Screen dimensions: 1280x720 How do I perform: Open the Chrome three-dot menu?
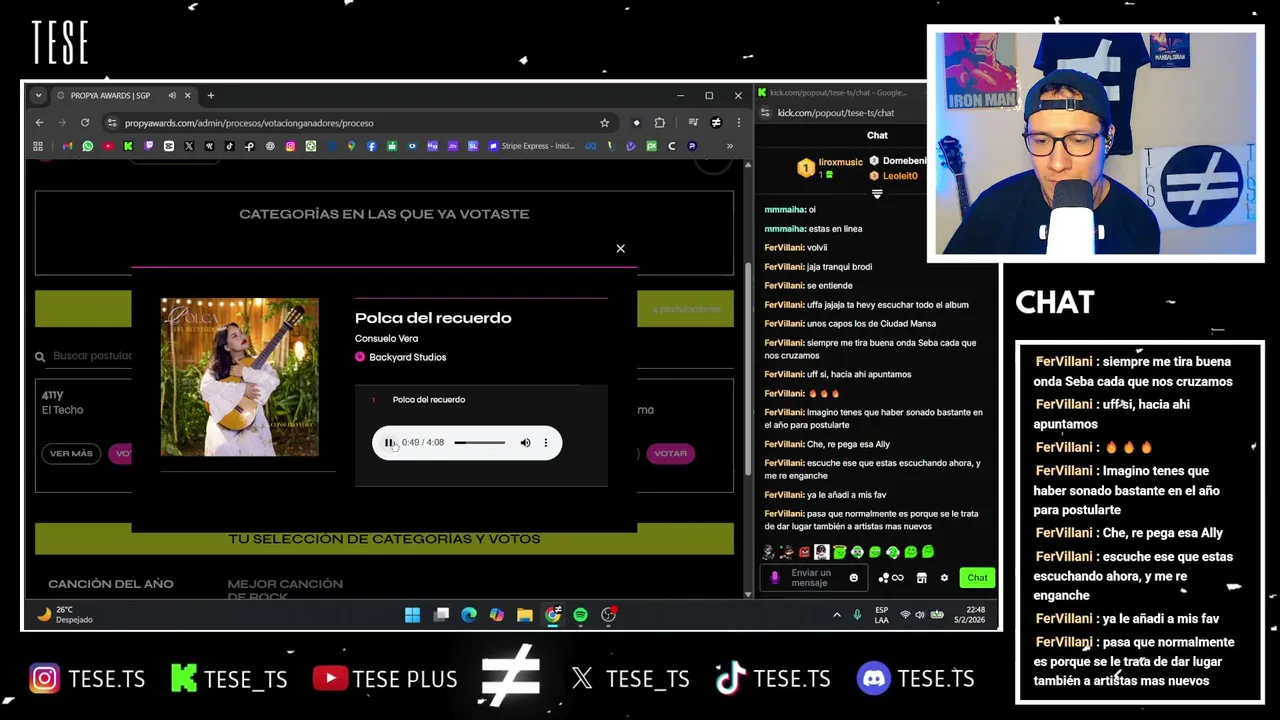click(x=738, y=122)
